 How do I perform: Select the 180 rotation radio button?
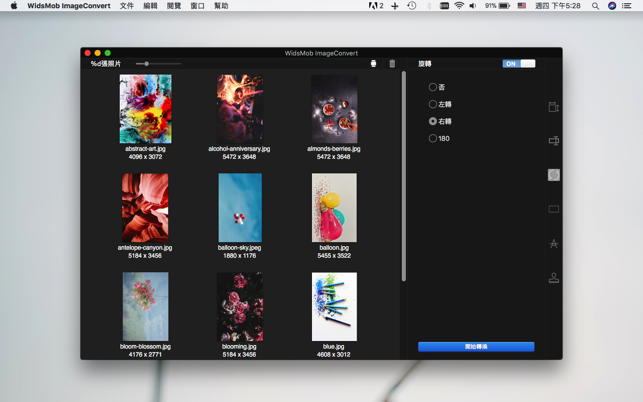click(x=432, y=139)
